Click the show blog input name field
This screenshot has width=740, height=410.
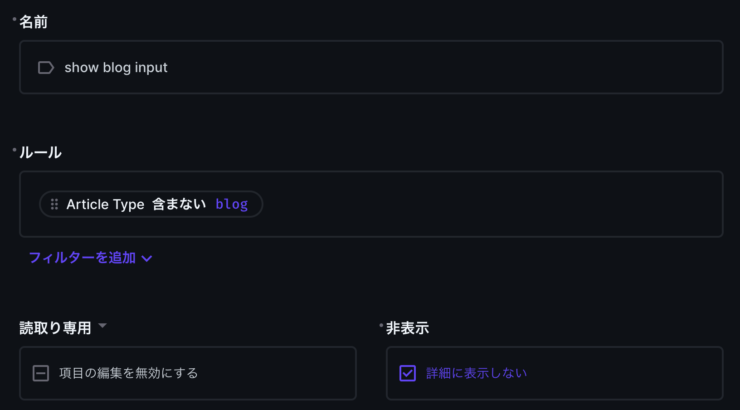pyautogui.click(x=371, y=67)
